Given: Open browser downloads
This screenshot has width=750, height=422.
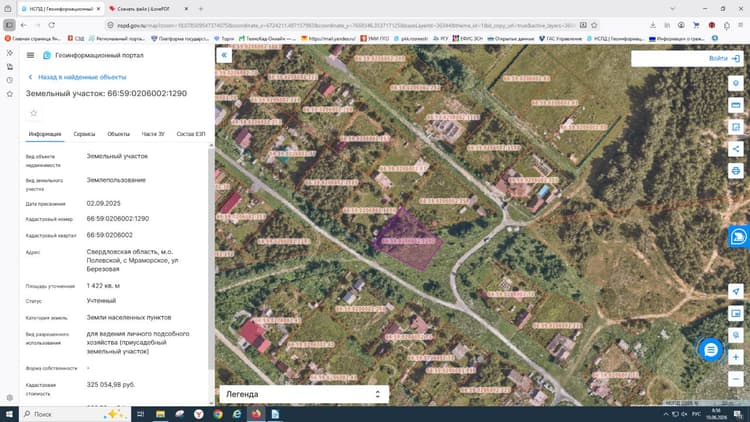Looking at the screenshot, I should coord(653,25).
